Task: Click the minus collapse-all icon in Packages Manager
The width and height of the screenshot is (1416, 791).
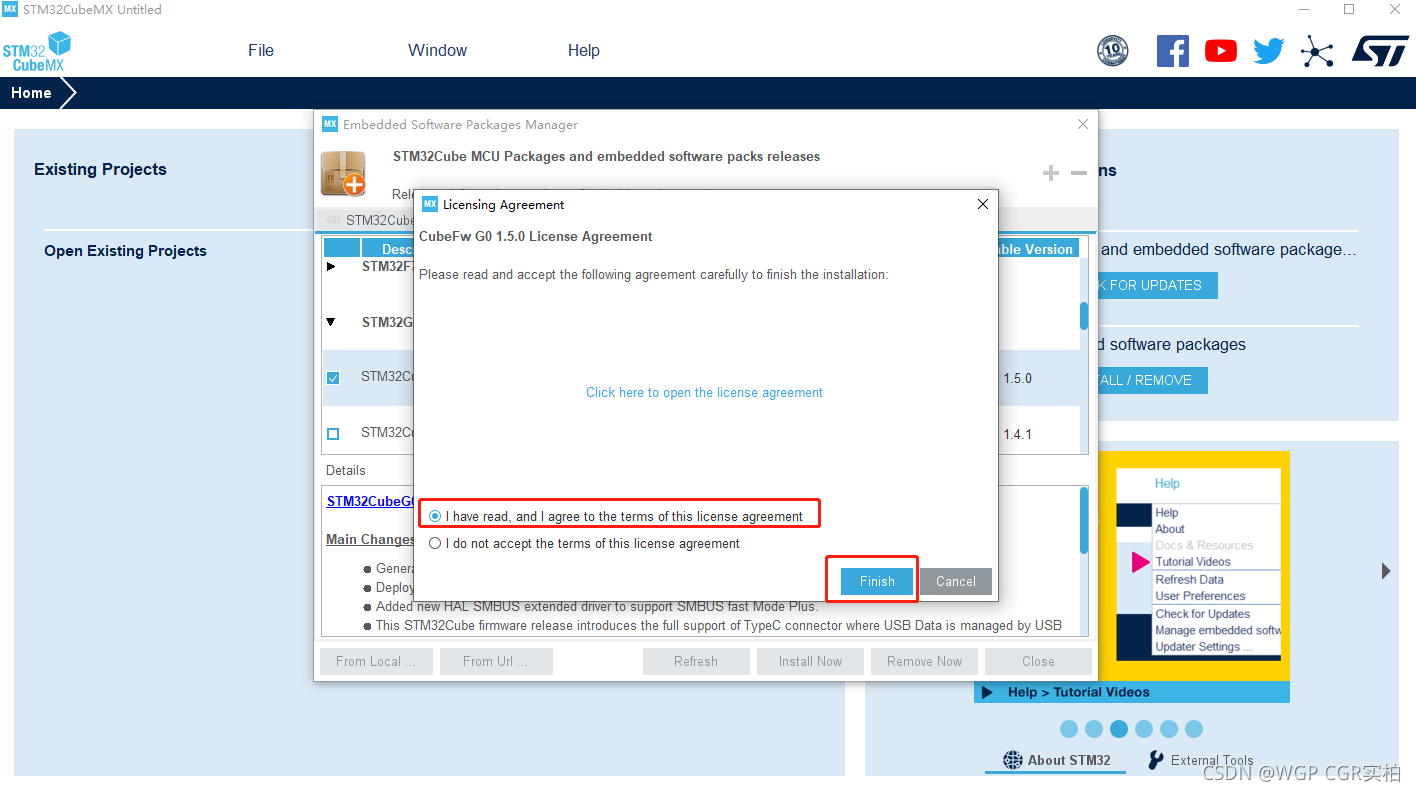Action: coord(1078,173)
